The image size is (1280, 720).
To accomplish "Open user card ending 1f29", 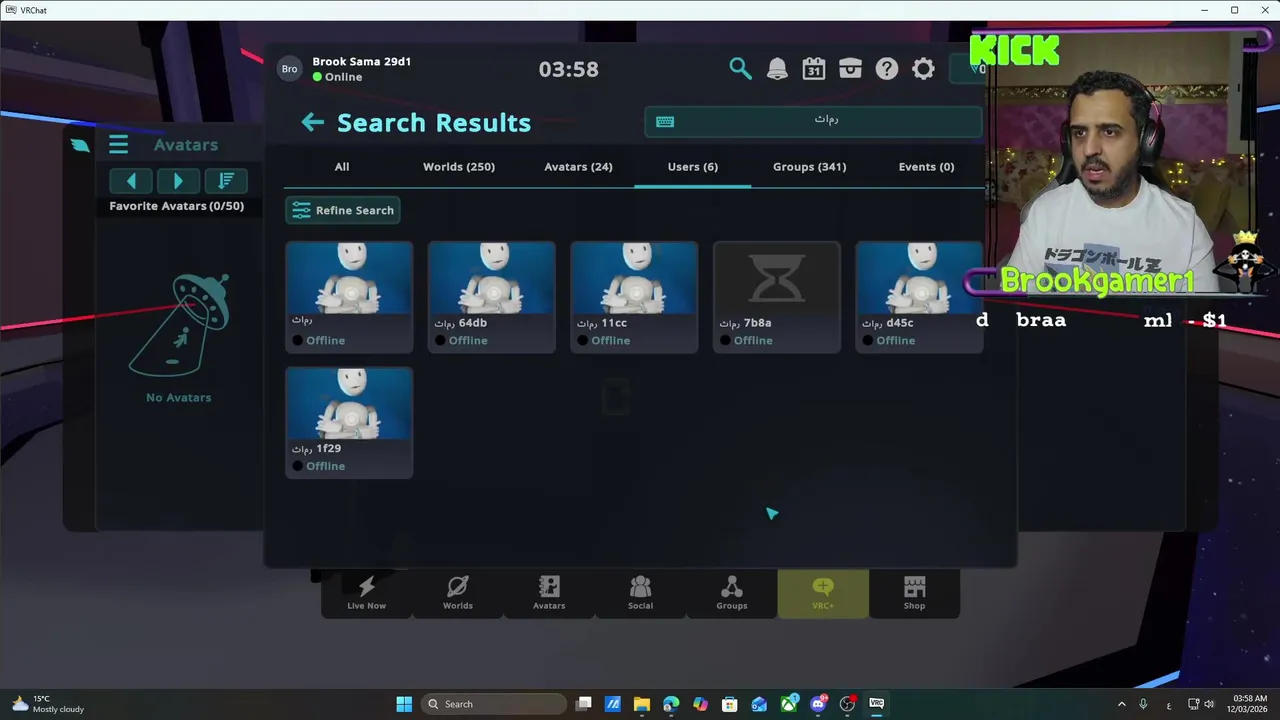I will coord(349,423).
